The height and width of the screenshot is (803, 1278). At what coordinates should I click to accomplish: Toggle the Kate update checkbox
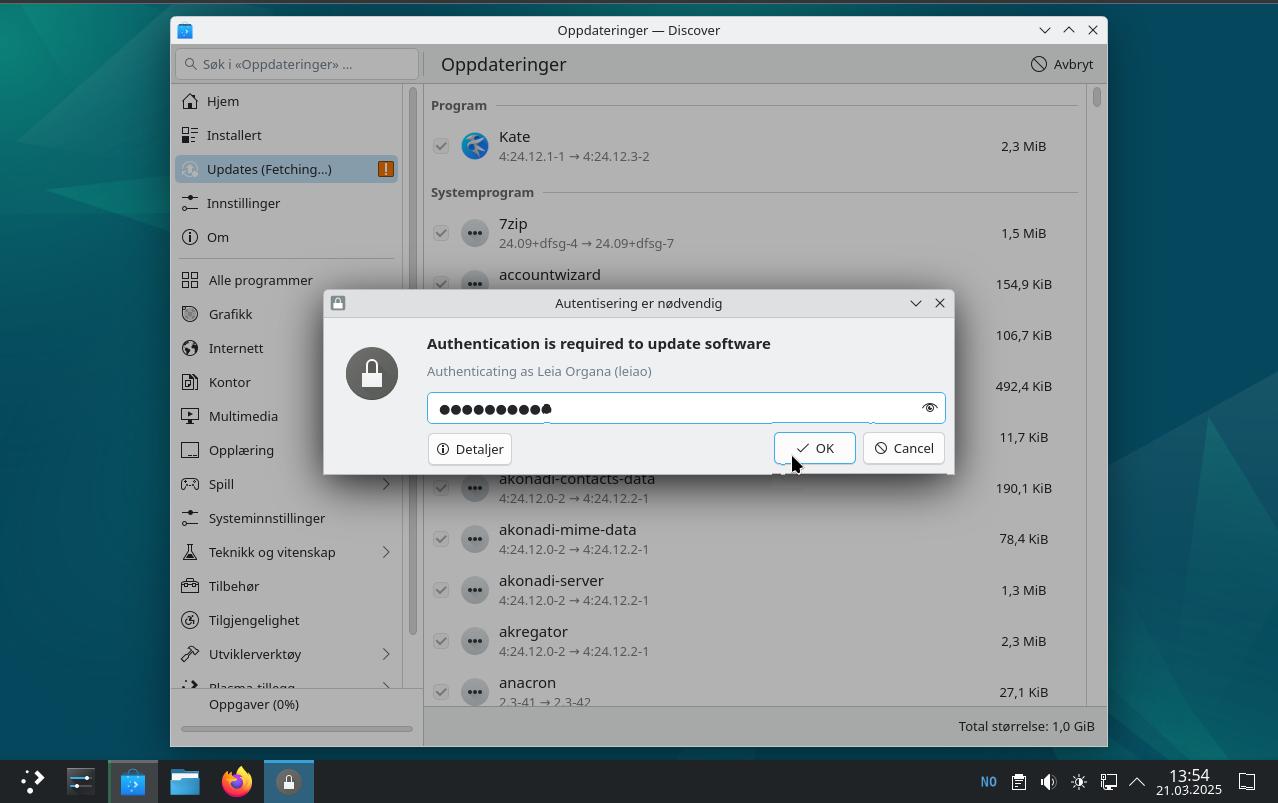pos(440,146)
